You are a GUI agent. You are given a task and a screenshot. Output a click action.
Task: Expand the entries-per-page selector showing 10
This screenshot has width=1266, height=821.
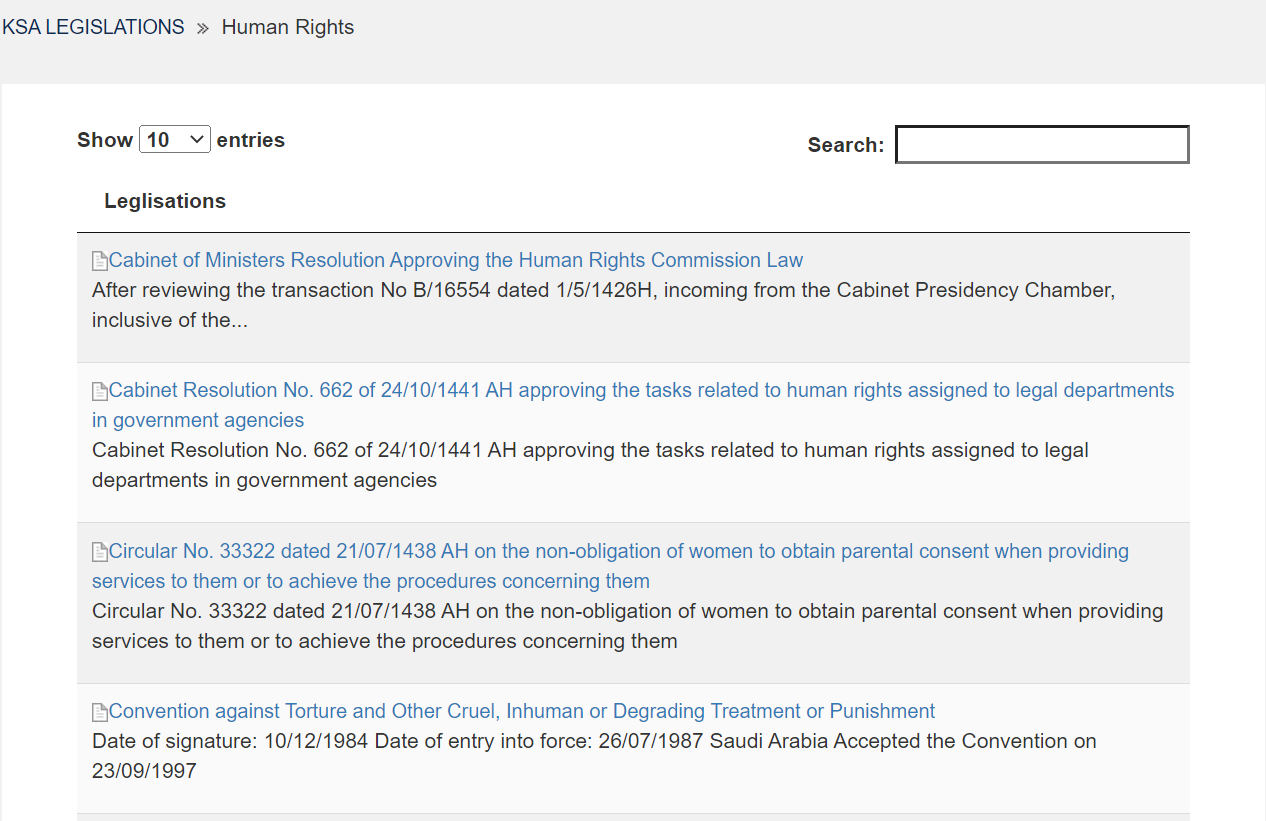click(x=174, y=139)
